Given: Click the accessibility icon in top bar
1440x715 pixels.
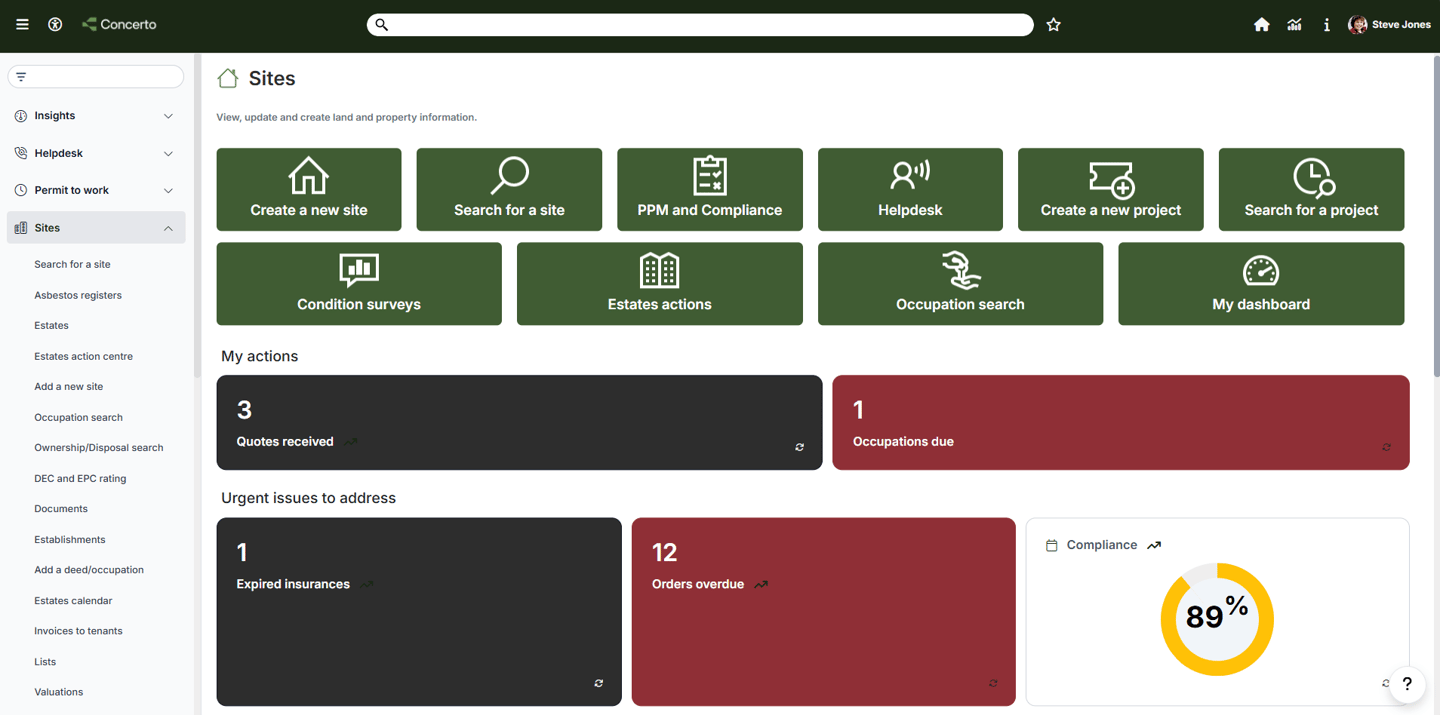Looking at the screenshot, I should [55, 24].
